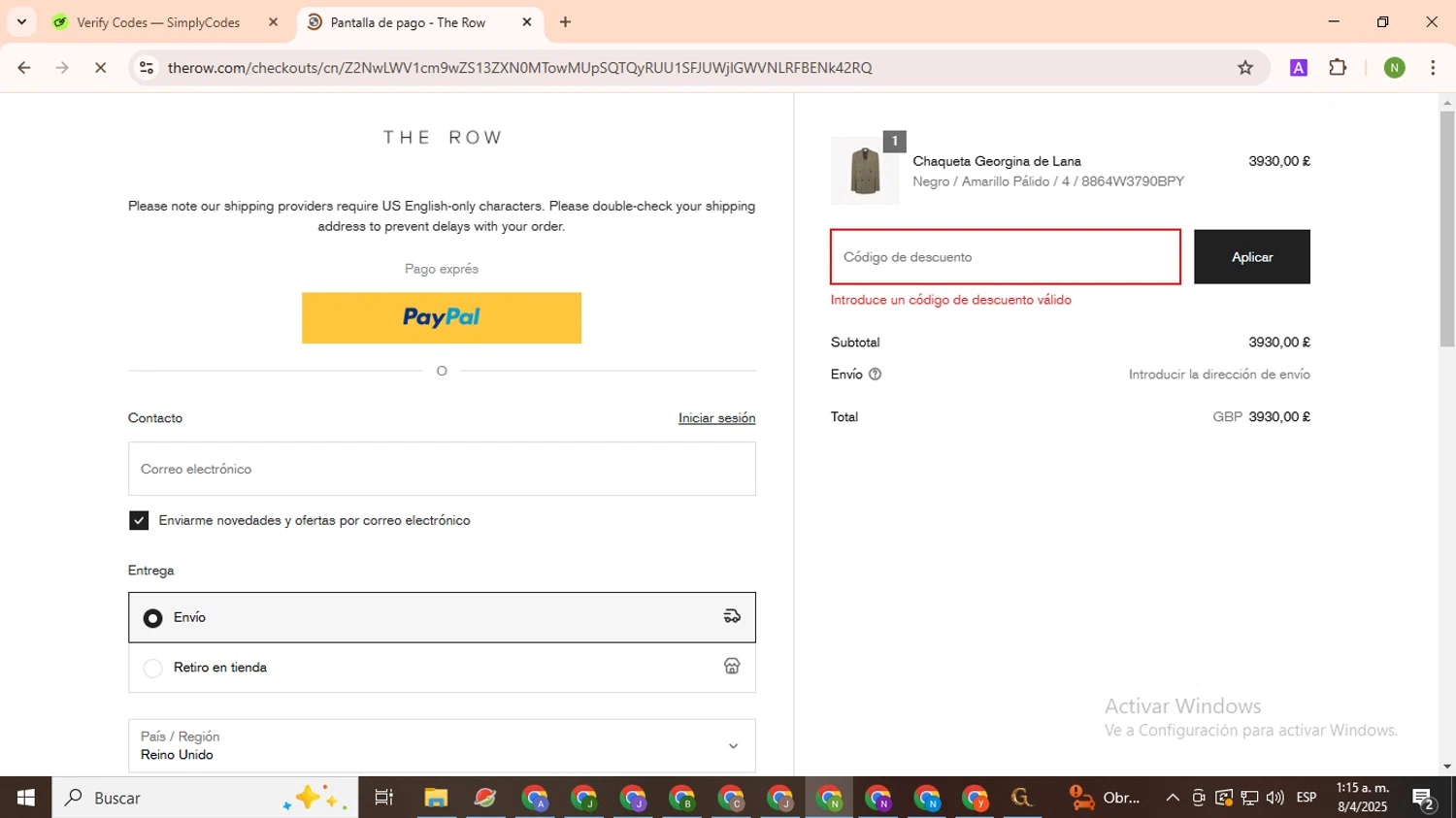1456x818 pixels.
Task: Click the store icon in Retiro en tienda row
Action: (732, 666)
